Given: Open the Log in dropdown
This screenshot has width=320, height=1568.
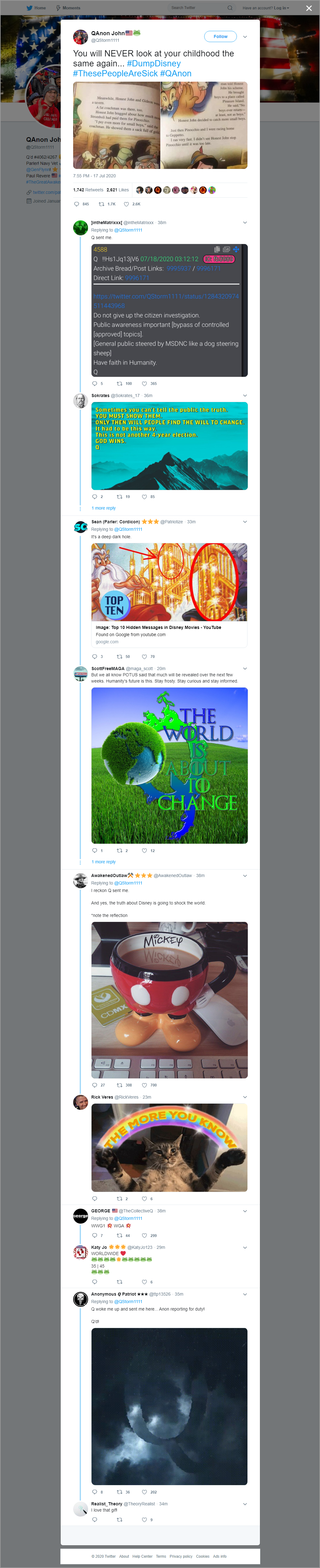Looking at the screenshot, I should (266, 8).
